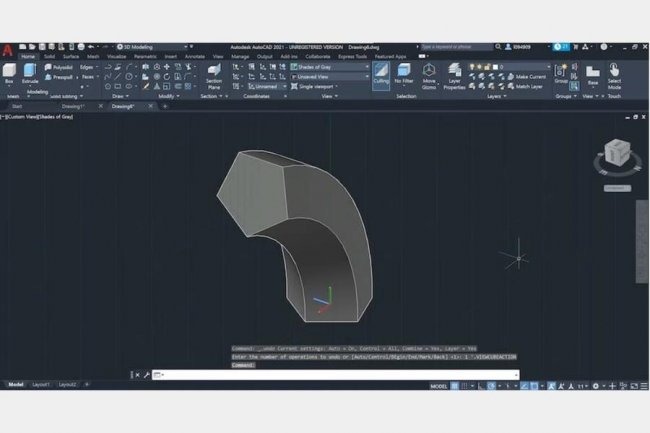Toggle grid display in status bar

(x=455, y=386)
